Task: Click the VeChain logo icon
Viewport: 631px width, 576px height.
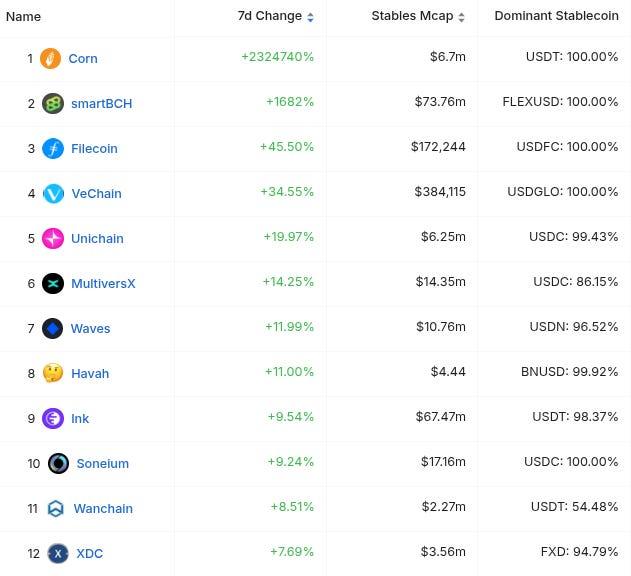Action: (53, 194)
